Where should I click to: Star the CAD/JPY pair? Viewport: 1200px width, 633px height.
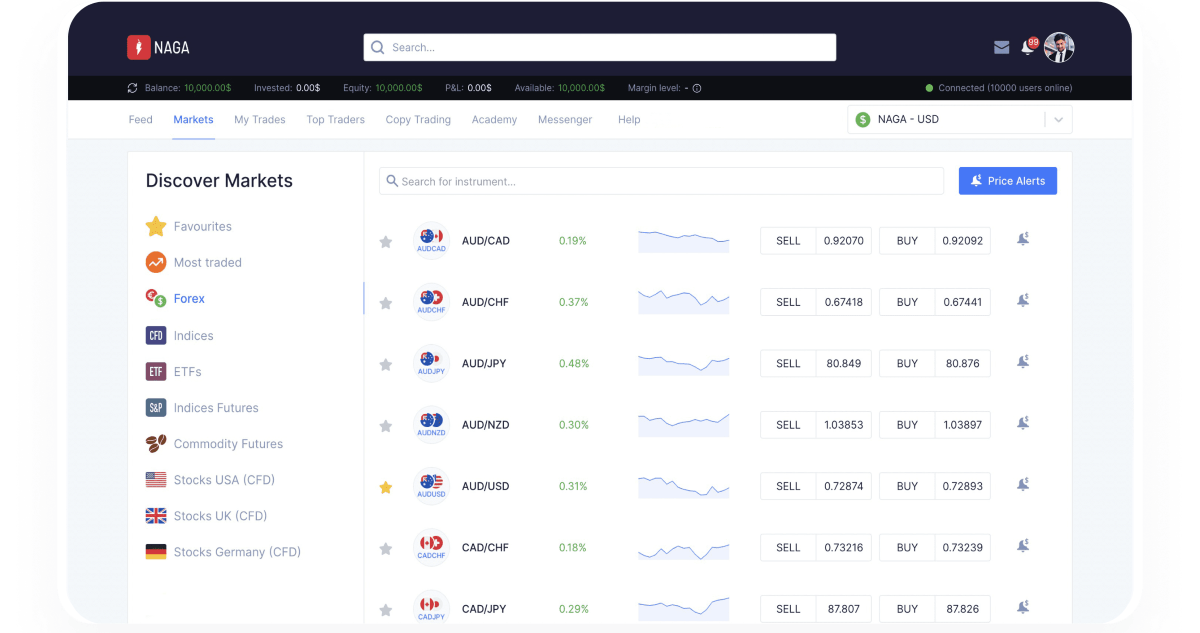click(x=386, y=609)
